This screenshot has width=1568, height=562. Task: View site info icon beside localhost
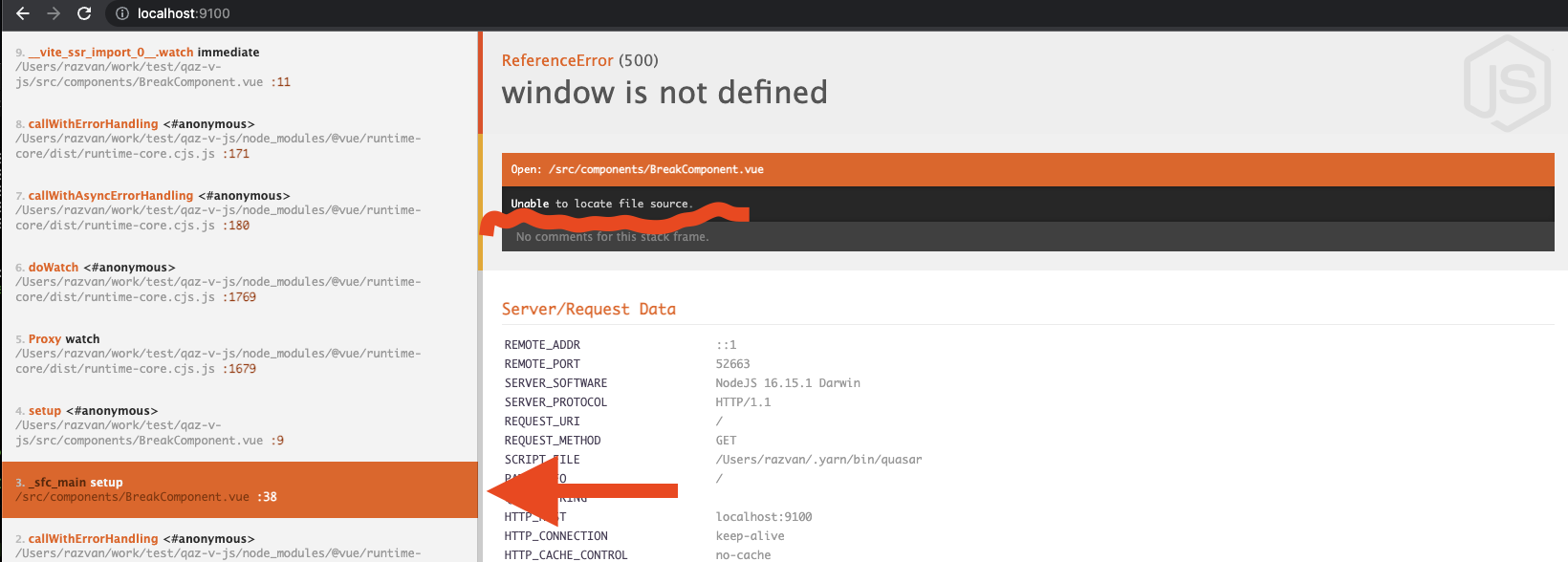(x=122, y=13)
